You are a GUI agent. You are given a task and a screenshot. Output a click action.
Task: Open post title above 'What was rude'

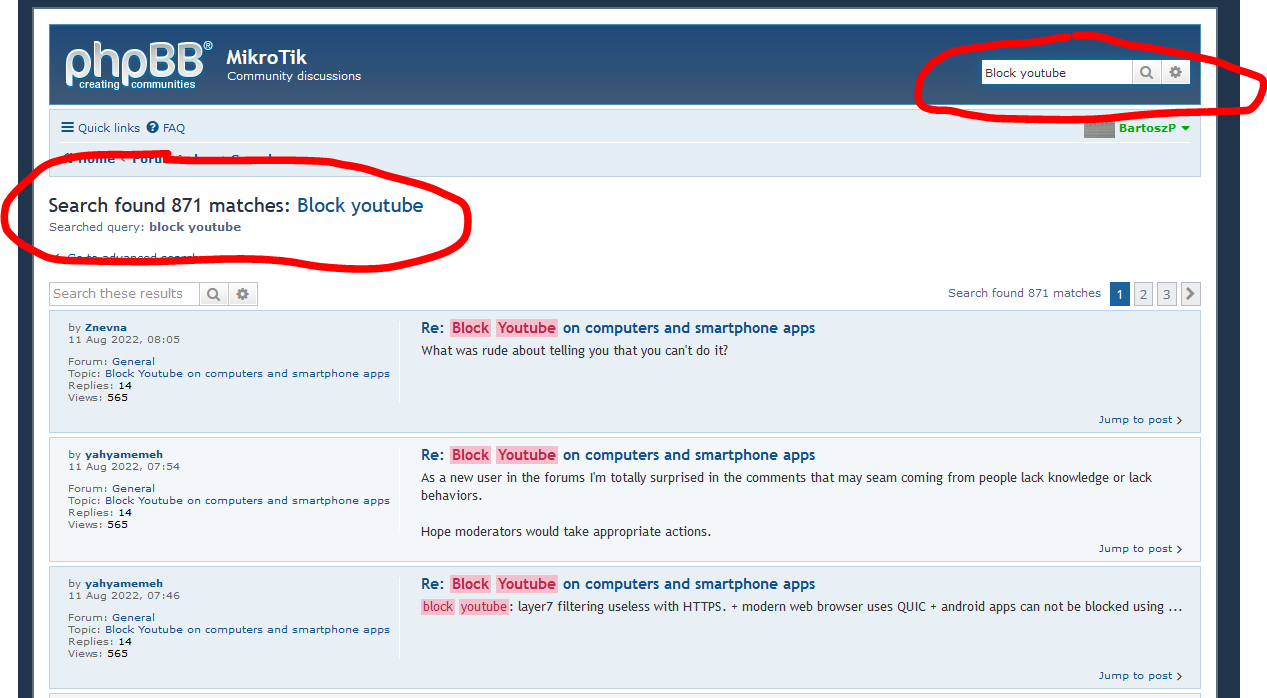(618, 328)
